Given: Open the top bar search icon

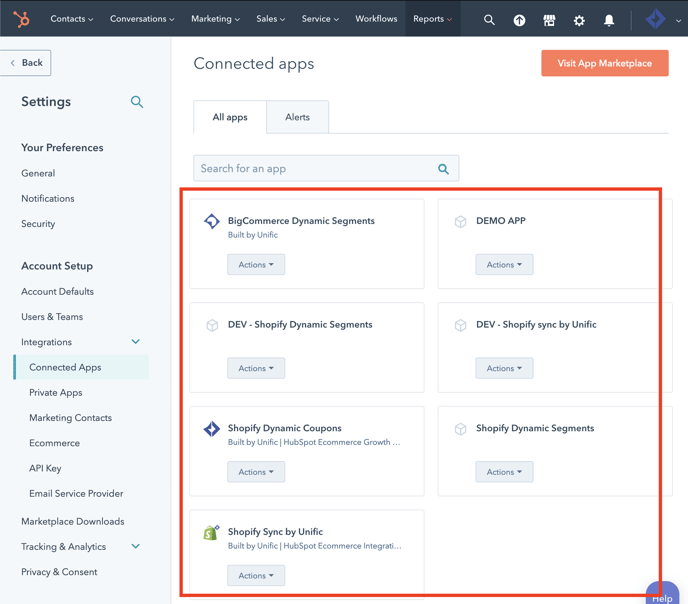Looking at the screenshot, I should point(489,20).
